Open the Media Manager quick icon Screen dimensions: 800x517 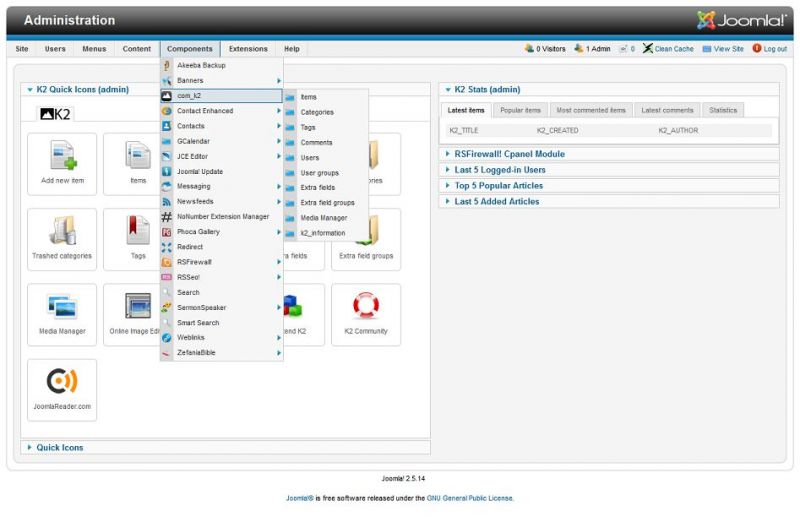coord(62,315)
